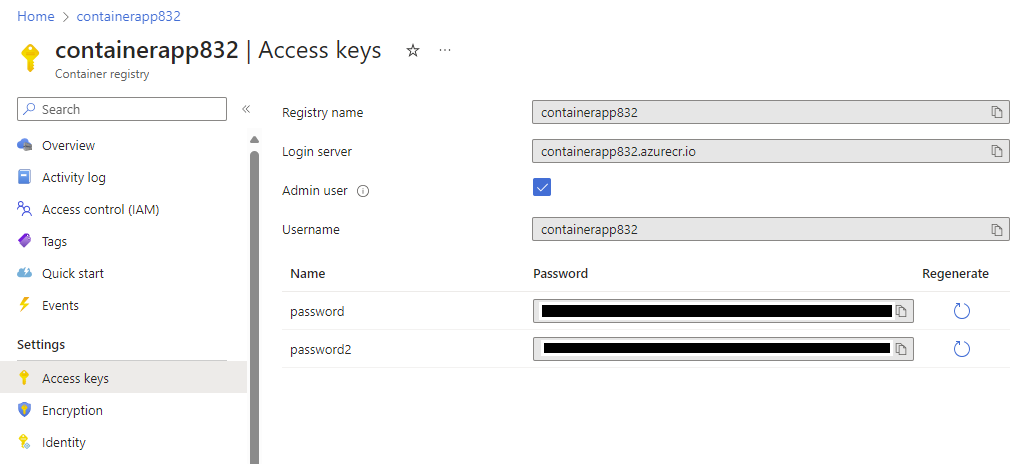Open the Encryption settings page

point(72,410)
